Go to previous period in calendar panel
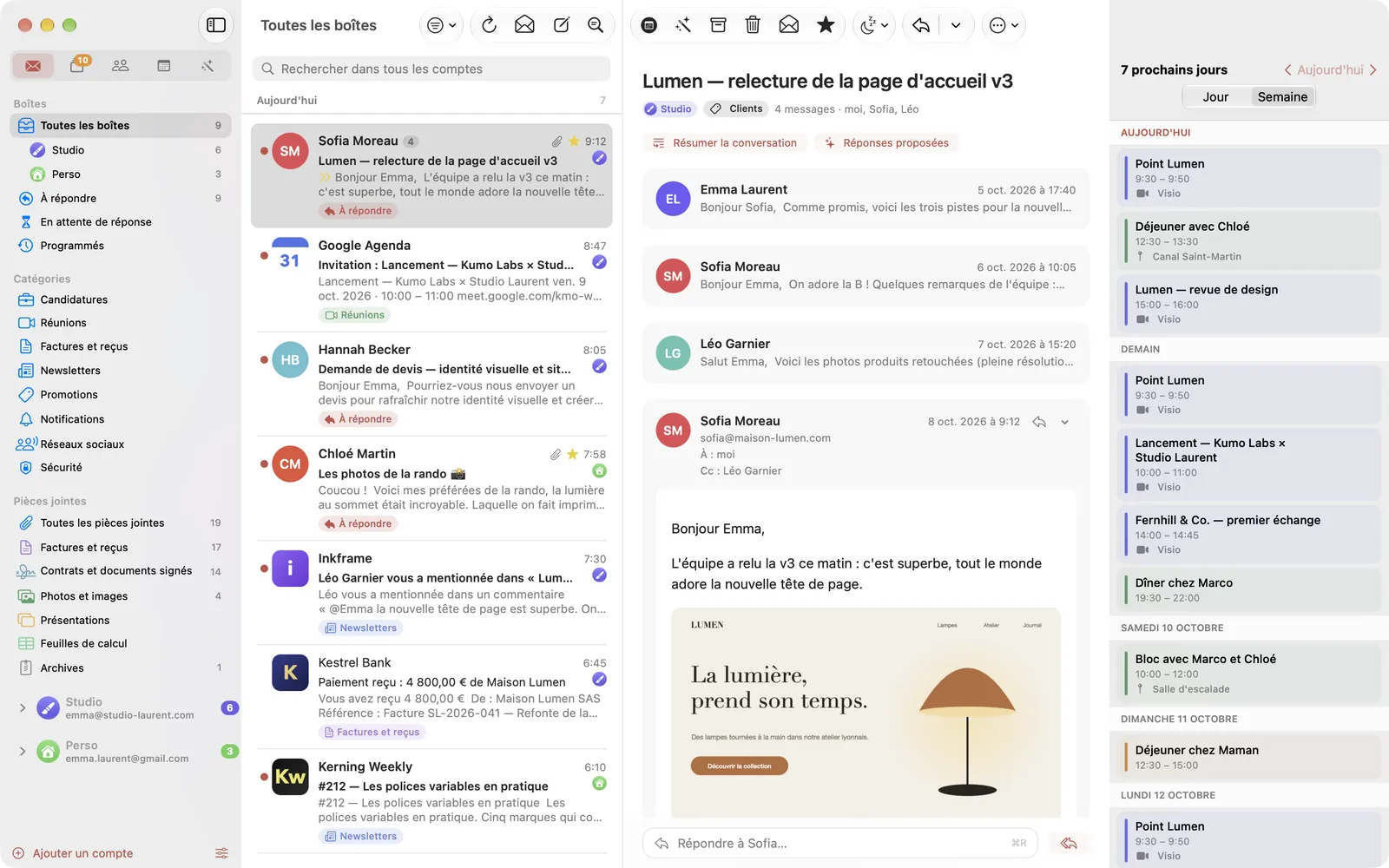1389x868 pixels. pos(1287,69)
